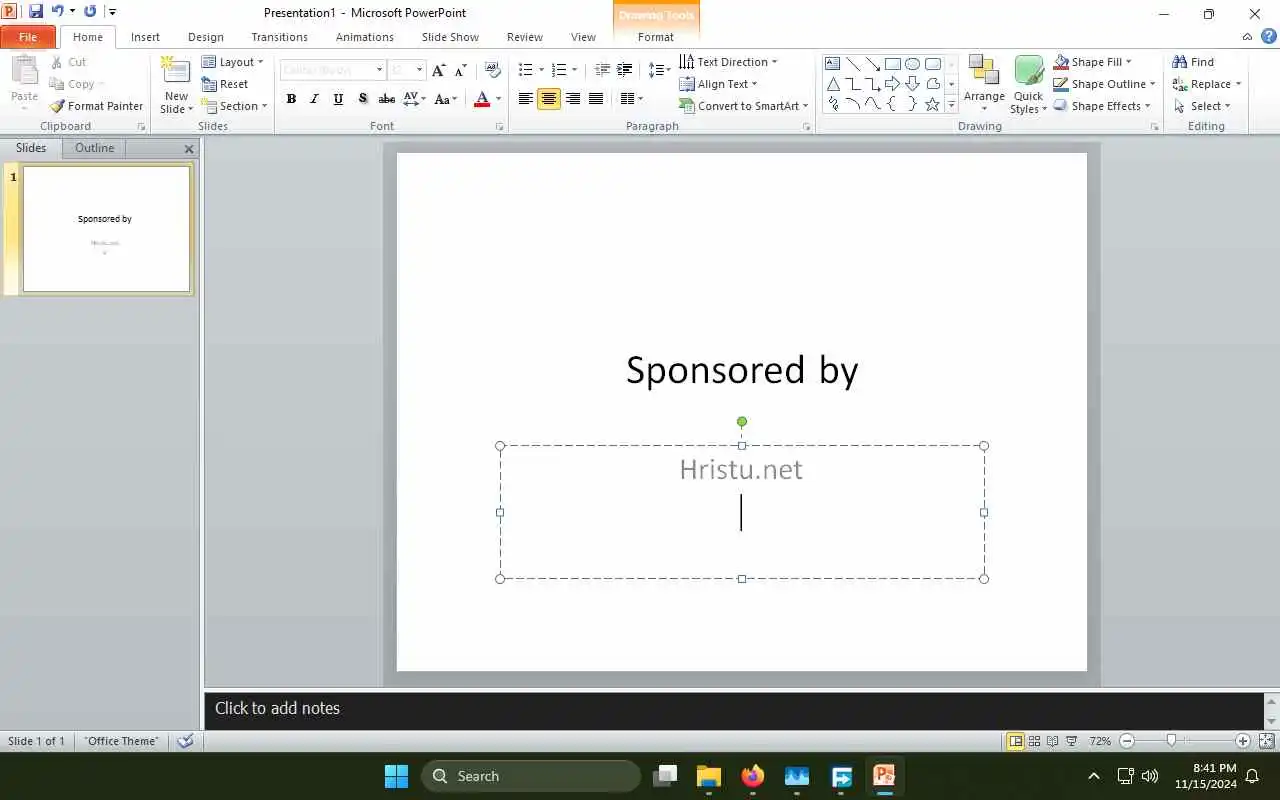Screen dimensions: 1280x800
Task: Start Slide Show from status bar
Action: click(1071, 741)
